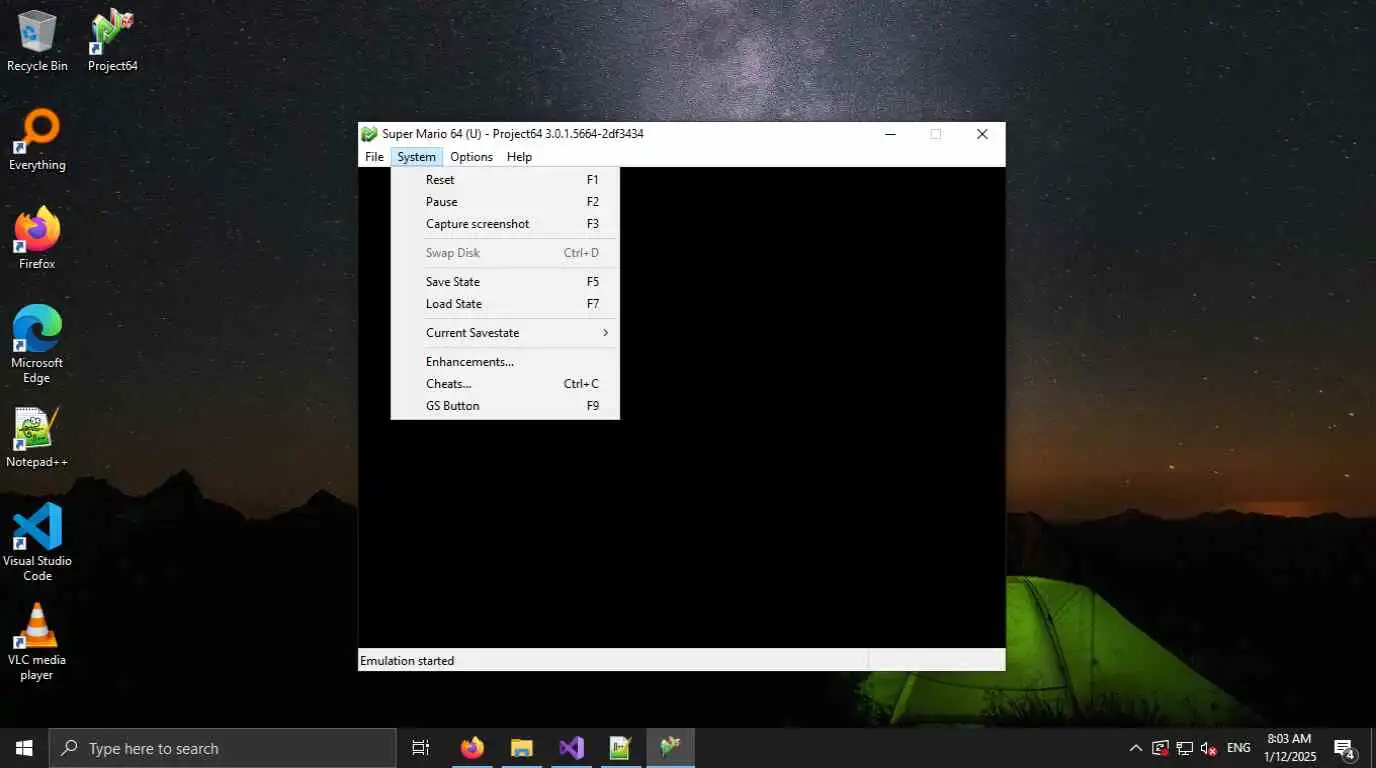The height and width of the screenshot is (768, 1376).
Task: Open the notification center icon
Action: 1344,748
